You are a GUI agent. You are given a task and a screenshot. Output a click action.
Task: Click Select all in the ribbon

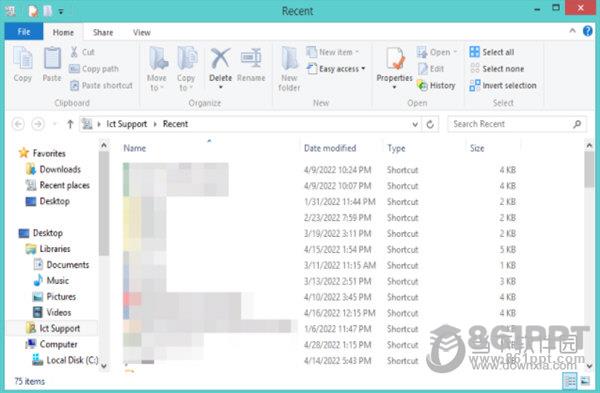[492, 52]
